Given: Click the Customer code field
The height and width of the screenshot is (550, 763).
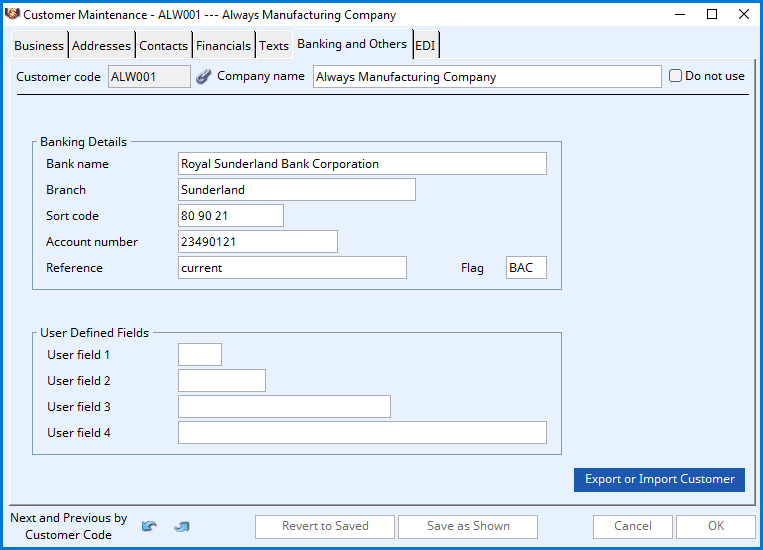Looking at the screenshot, I should click(x=149, y=76).
